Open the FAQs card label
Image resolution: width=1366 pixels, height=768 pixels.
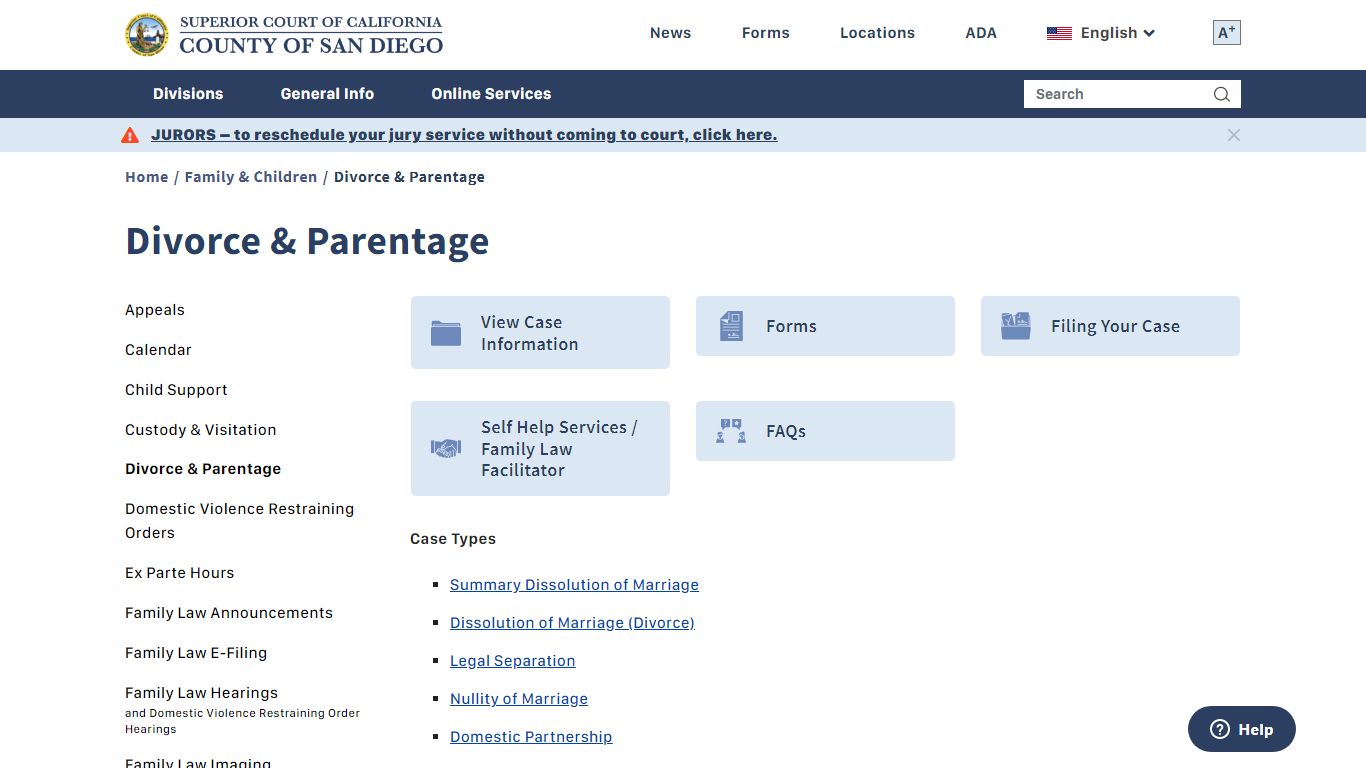(786, 431)
